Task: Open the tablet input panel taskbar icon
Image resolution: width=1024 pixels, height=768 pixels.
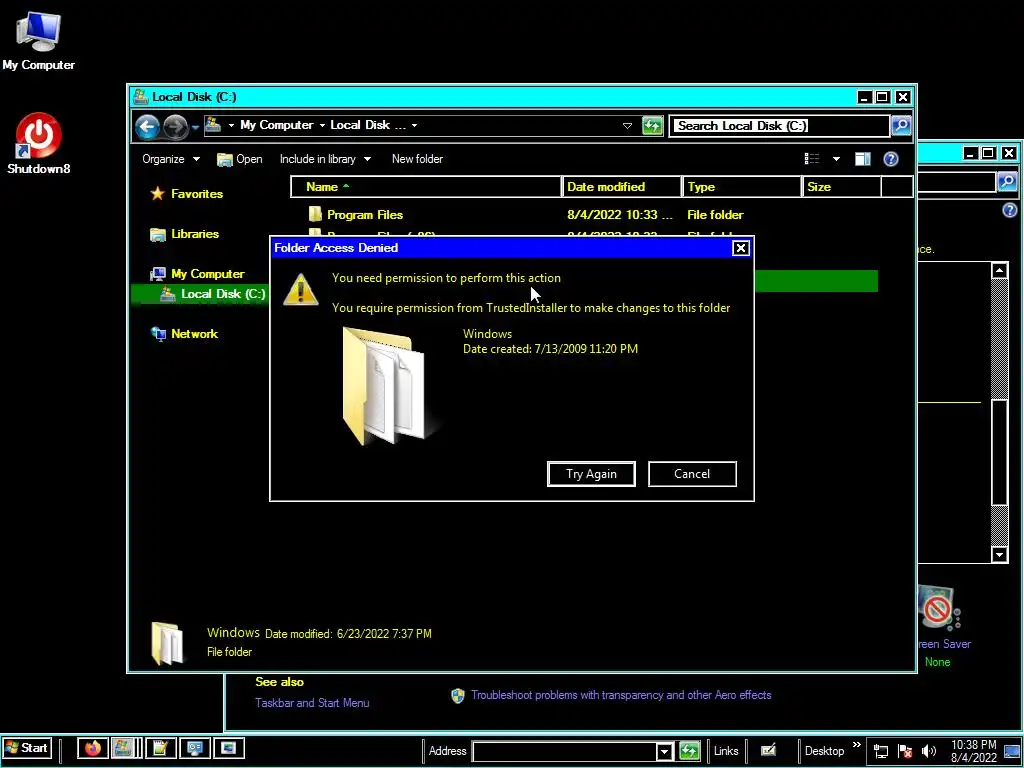Action: (769, 750)
